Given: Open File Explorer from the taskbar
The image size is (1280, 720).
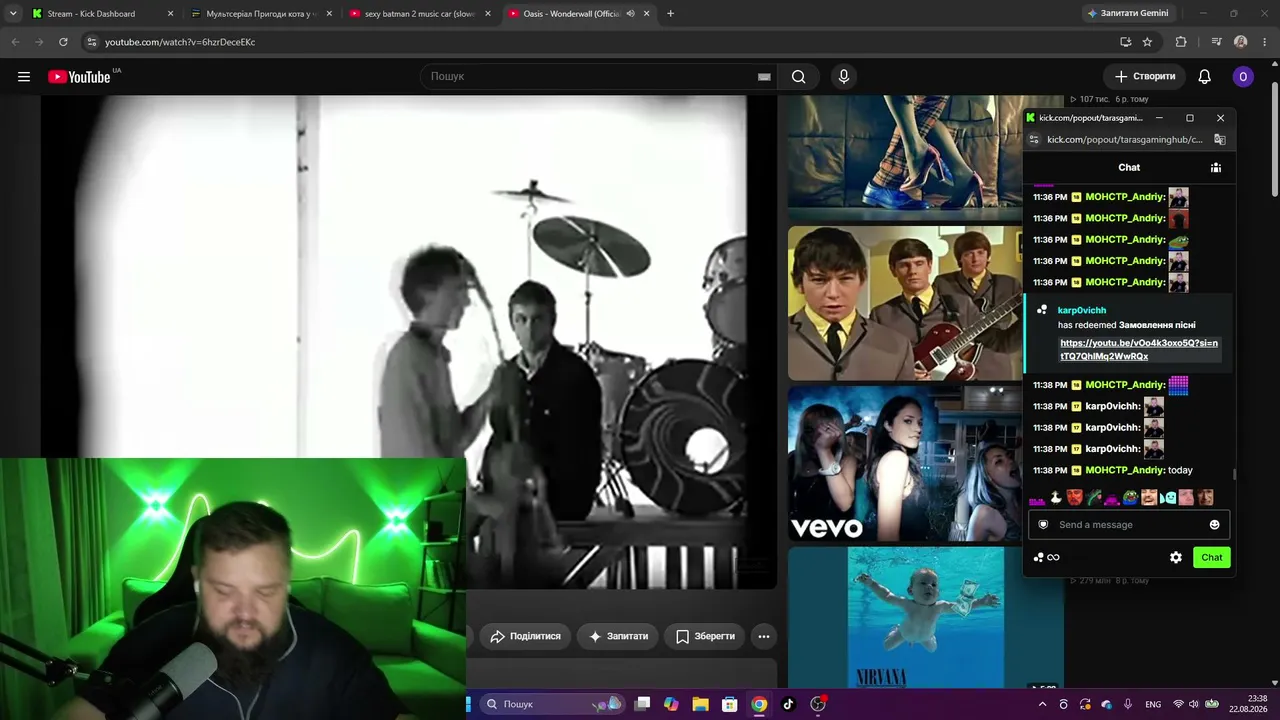Looking at the screenshot, I should [700, 704].
